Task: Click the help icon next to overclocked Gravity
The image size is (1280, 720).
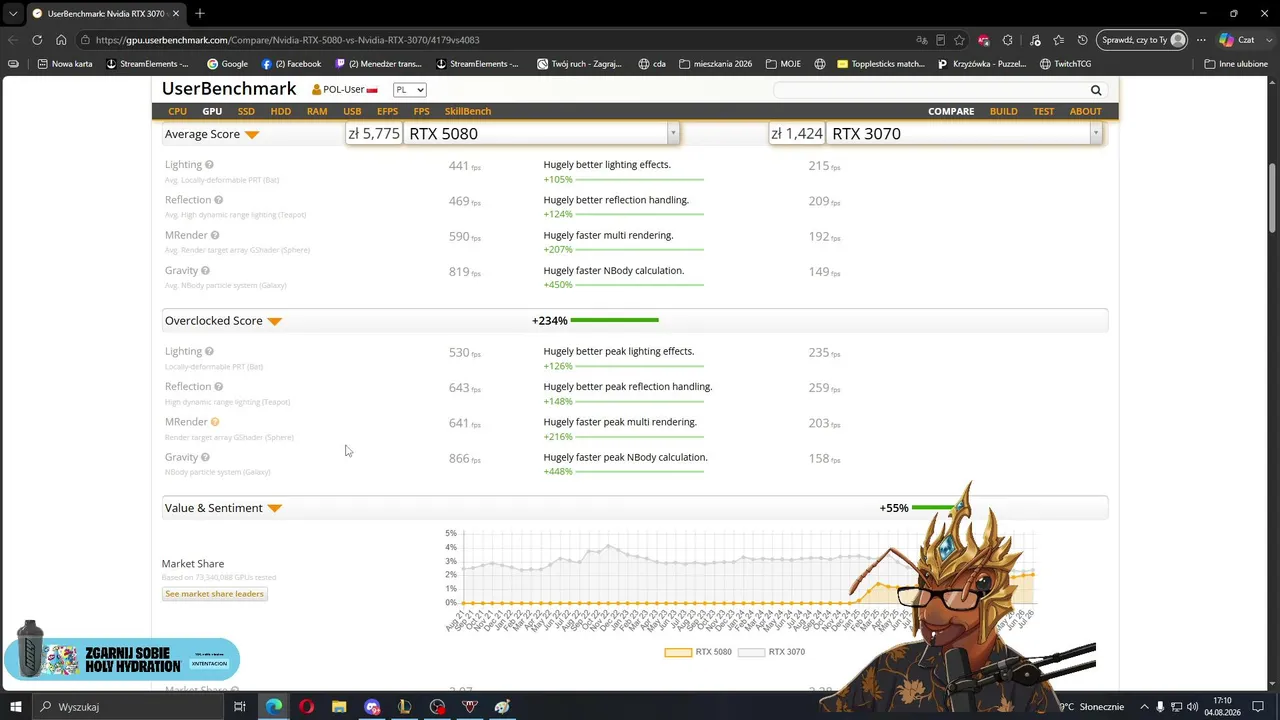Action: [x=205, y=457]
